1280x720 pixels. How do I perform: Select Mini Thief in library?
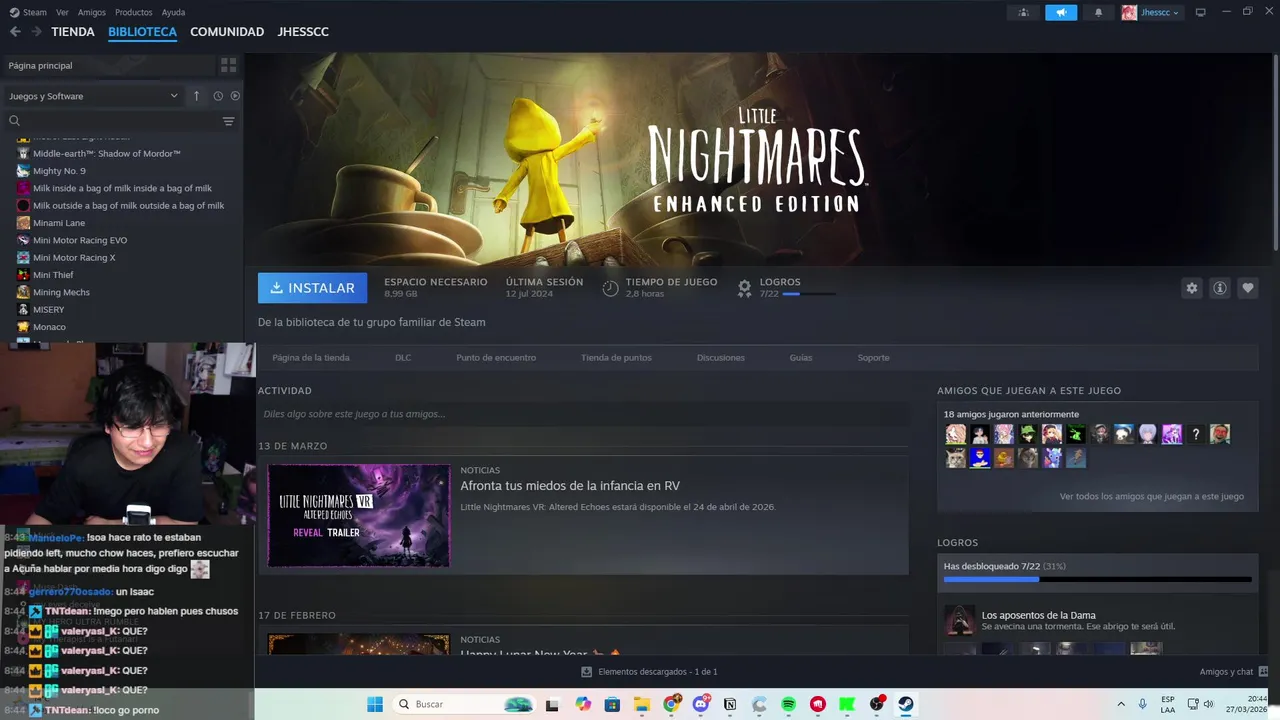coord(53,275)
